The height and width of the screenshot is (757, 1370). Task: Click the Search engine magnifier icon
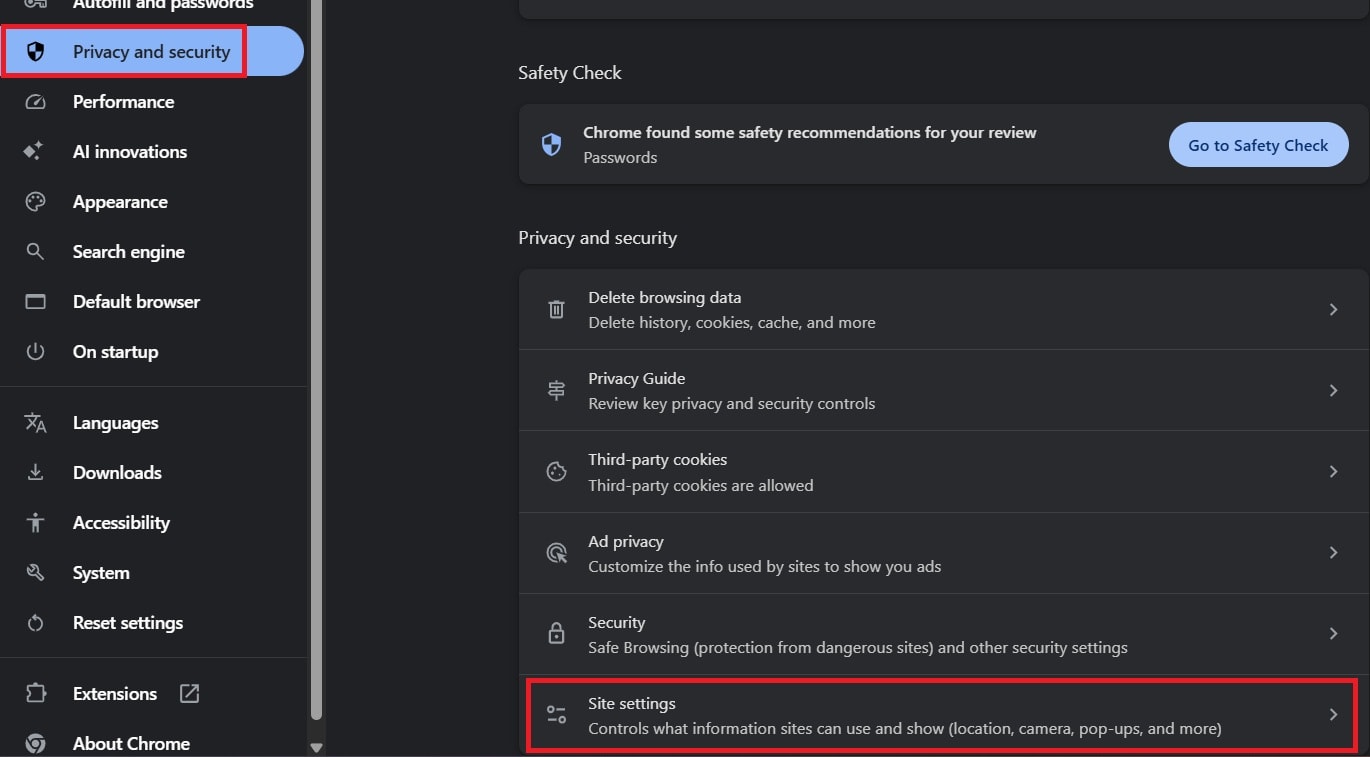pos(35,252)
